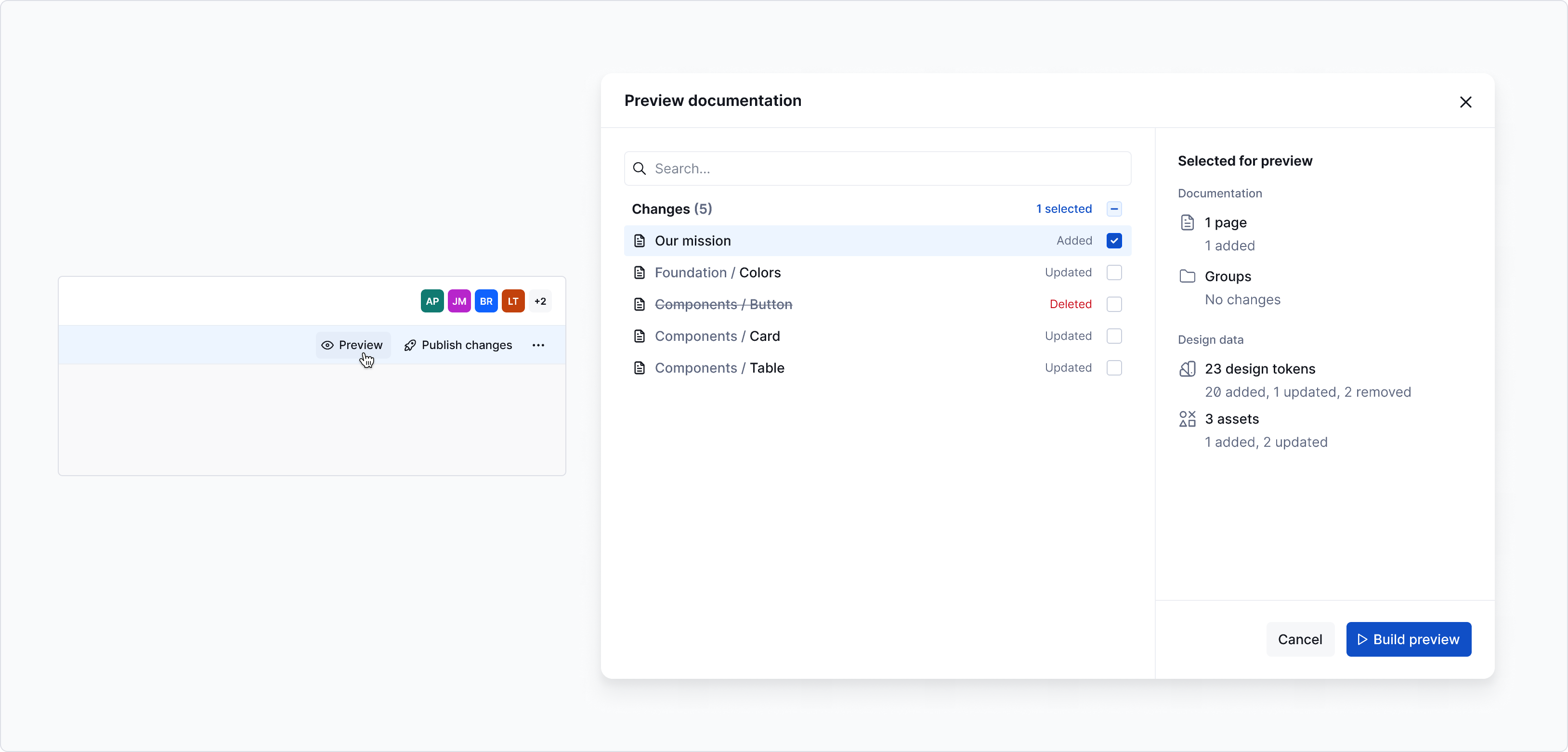Click the design tokens book icon
Screen dimensions: 1568x752
click(x=1188, y=369)
